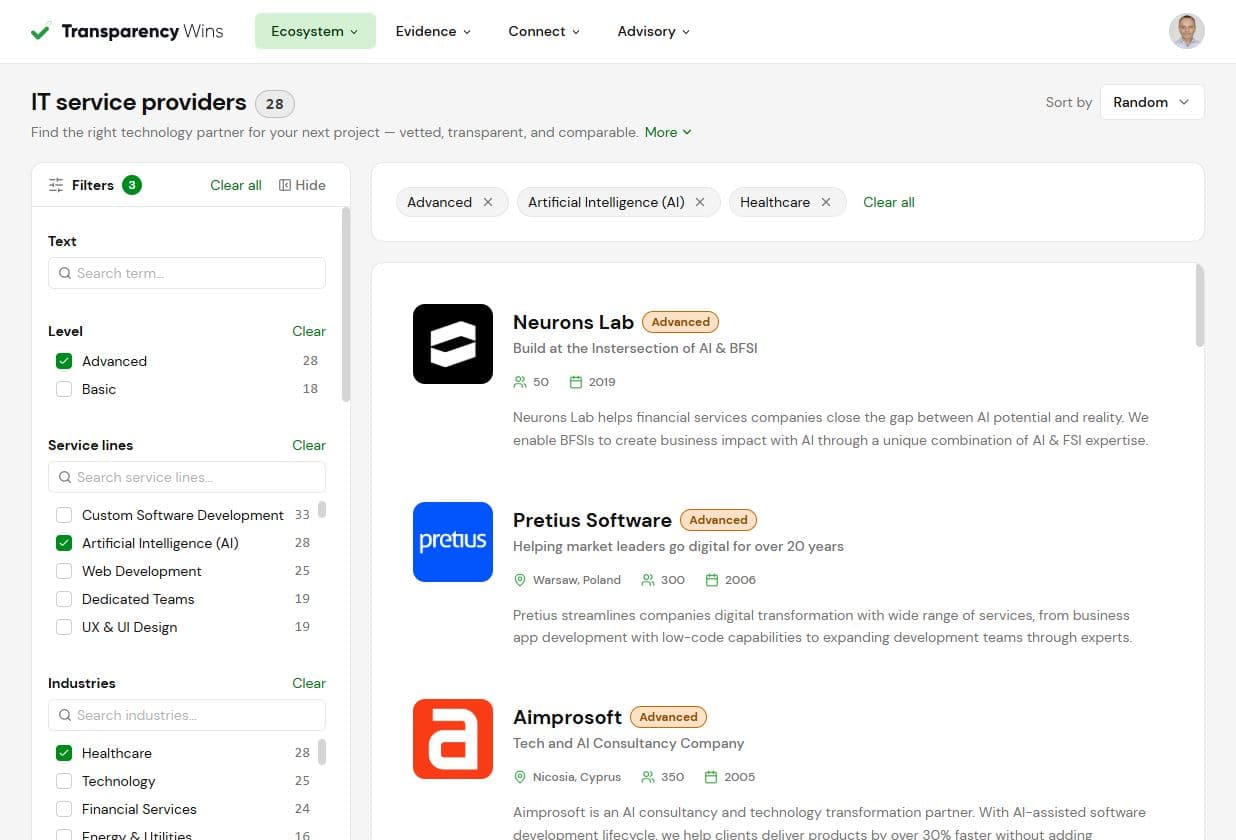
Task: Open the Transparency Wins home logo
Action: [127, 31]
